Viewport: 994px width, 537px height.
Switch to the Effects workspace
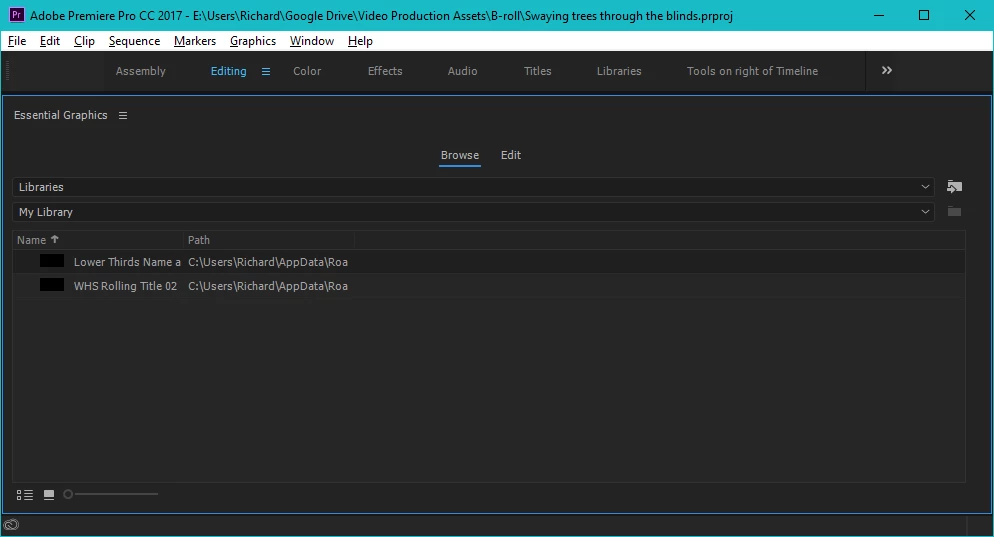click(385, 71)
